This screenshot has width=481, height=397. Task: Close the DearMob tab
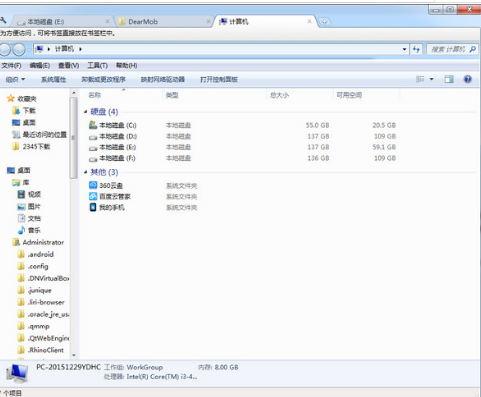(x=208, y=21)
